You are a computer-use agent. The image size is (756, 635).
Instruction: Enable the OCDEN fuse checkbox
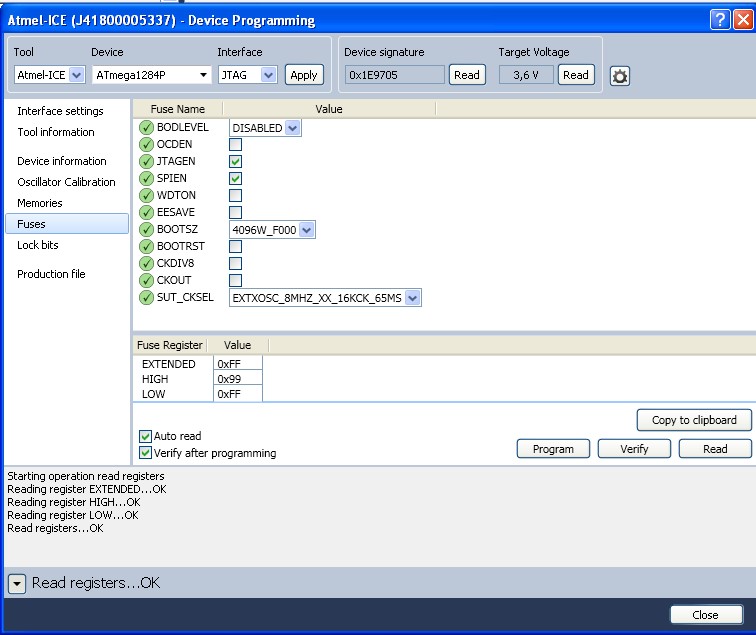[235, 145]
